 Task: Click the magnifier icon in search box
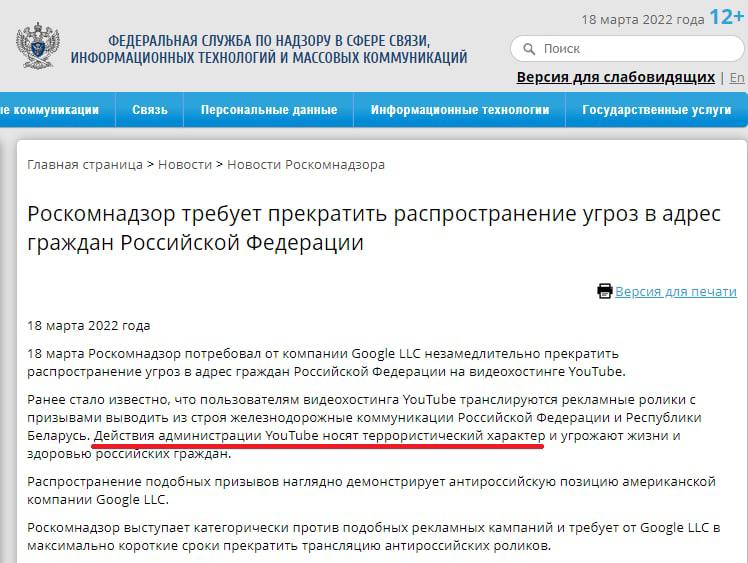(x=527, y=48)
